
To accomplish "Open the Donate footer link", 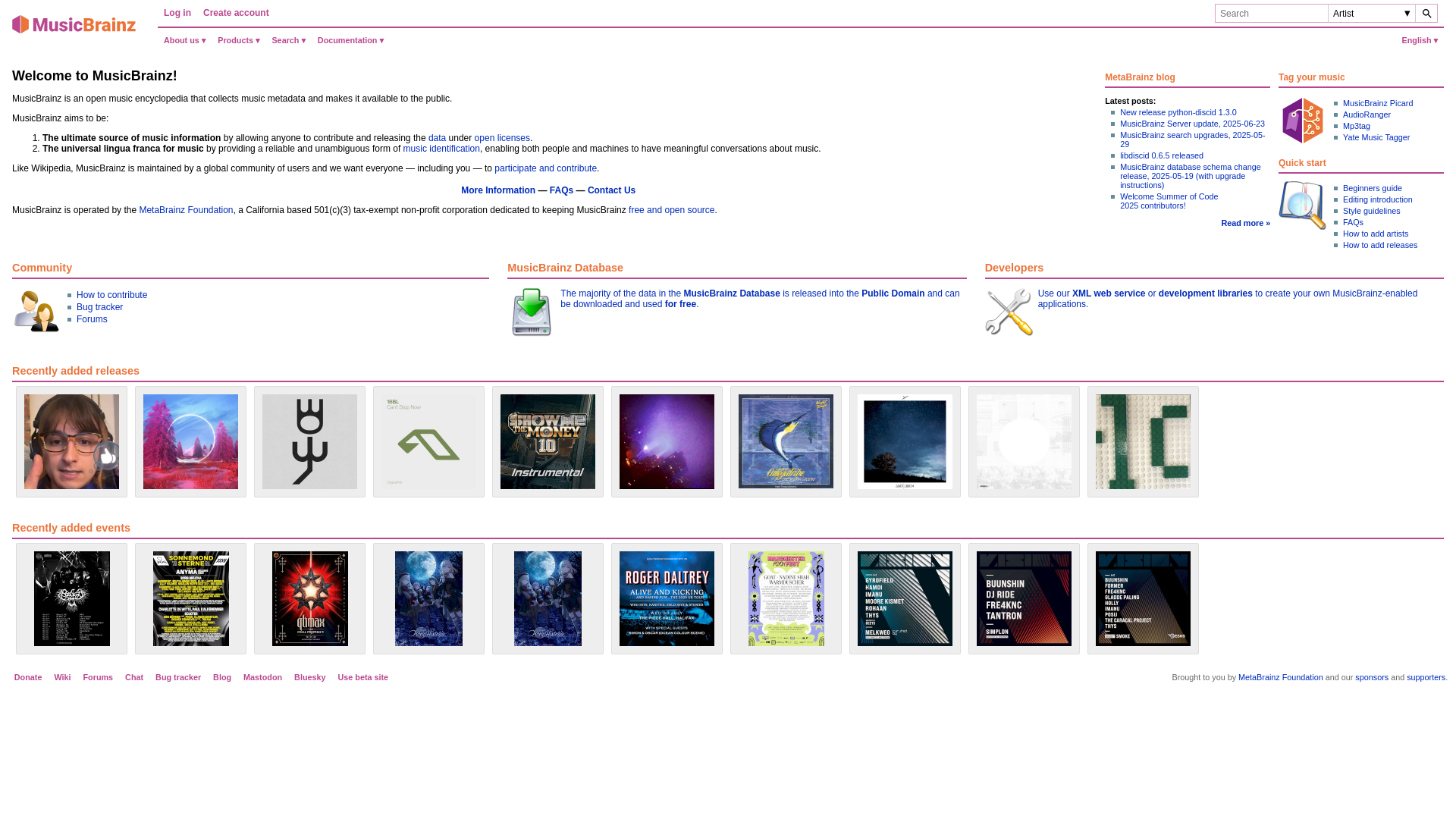I will (x=28, y=677).
